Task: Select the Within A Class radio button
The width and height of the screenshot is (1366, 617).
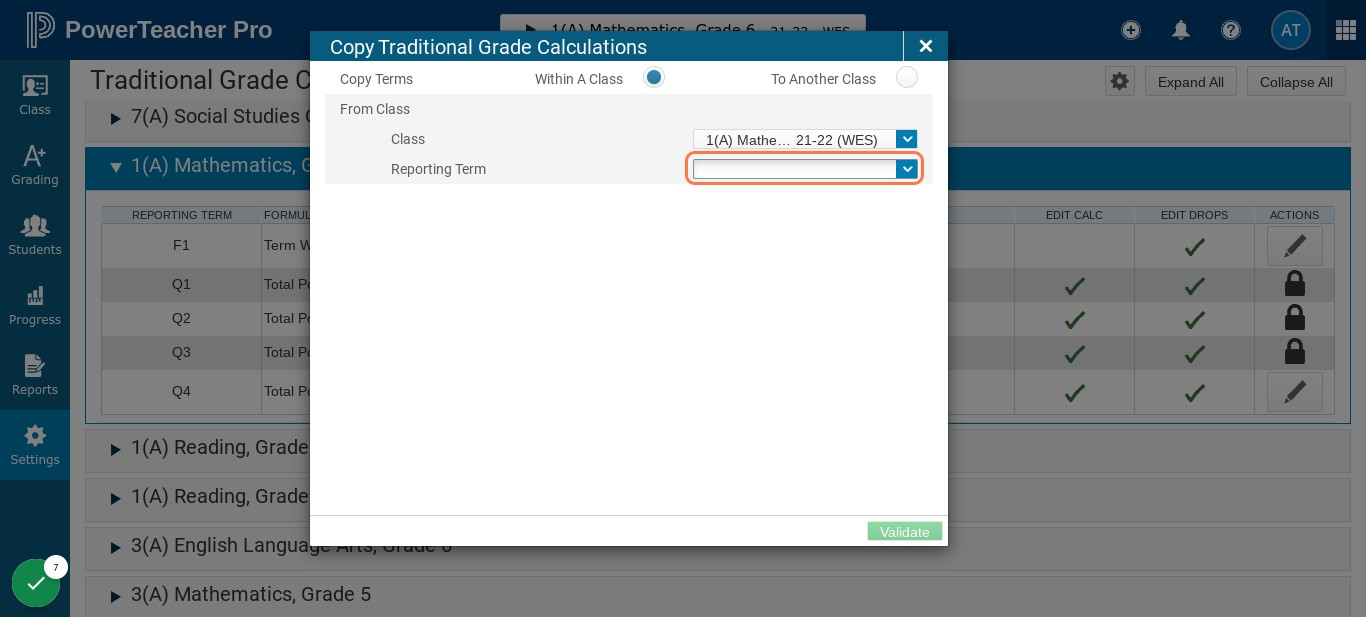Action: [654, 77]
